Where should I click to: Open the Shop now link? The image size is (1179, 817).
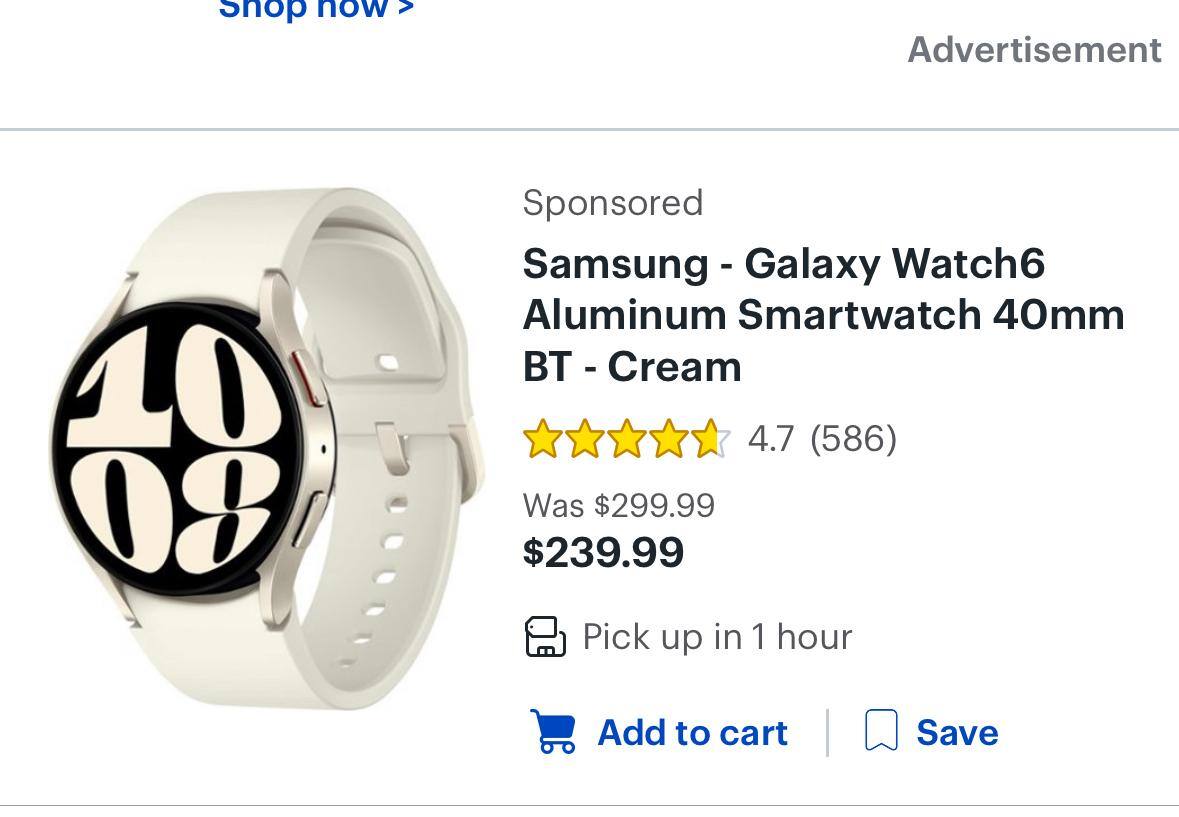pyautogui.click(x=316, y=10)
